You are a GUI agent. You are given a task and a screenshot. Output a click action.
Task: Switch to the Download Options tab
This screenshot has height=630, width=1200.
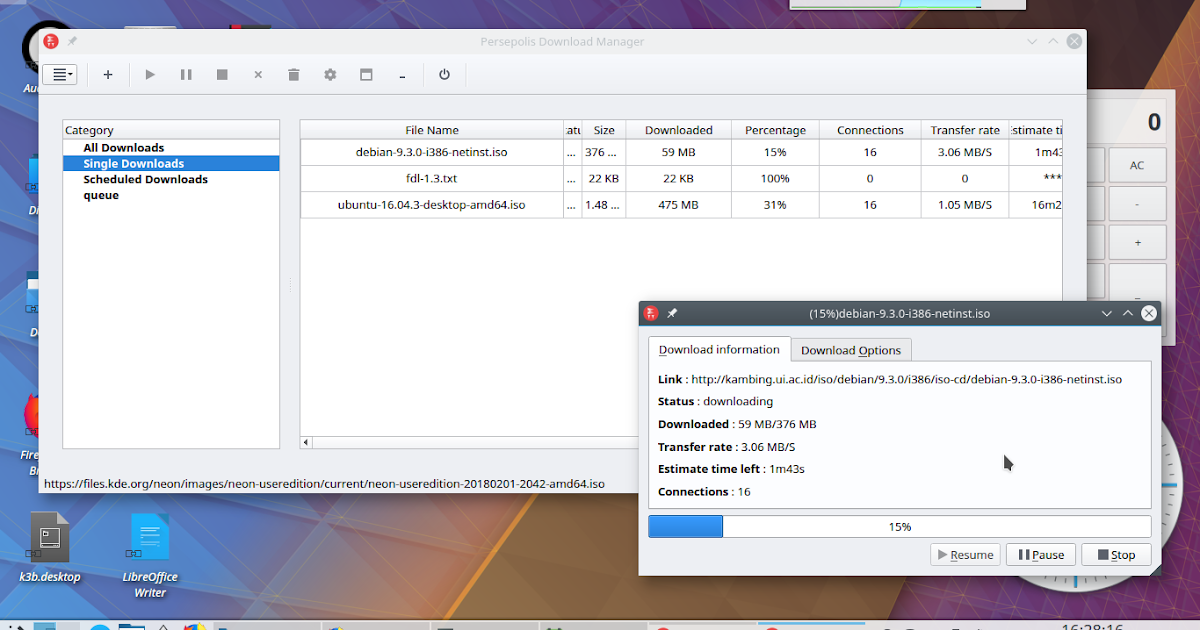[850, 349]
